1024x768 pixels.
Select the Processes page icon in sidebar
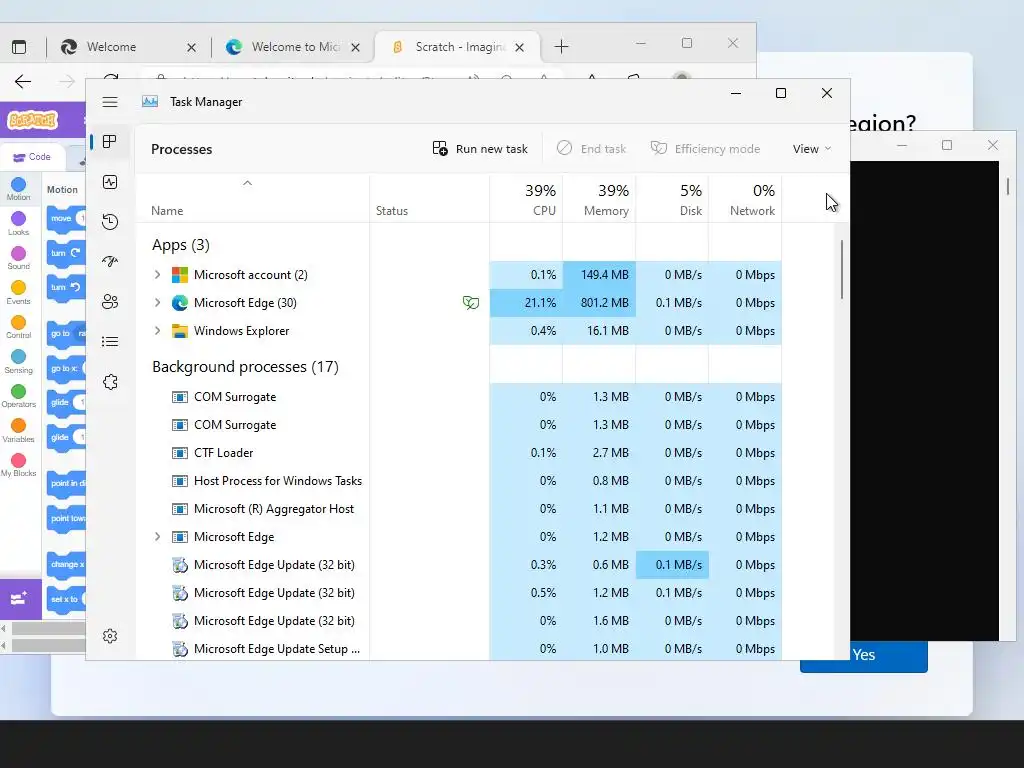coord(110,142)
